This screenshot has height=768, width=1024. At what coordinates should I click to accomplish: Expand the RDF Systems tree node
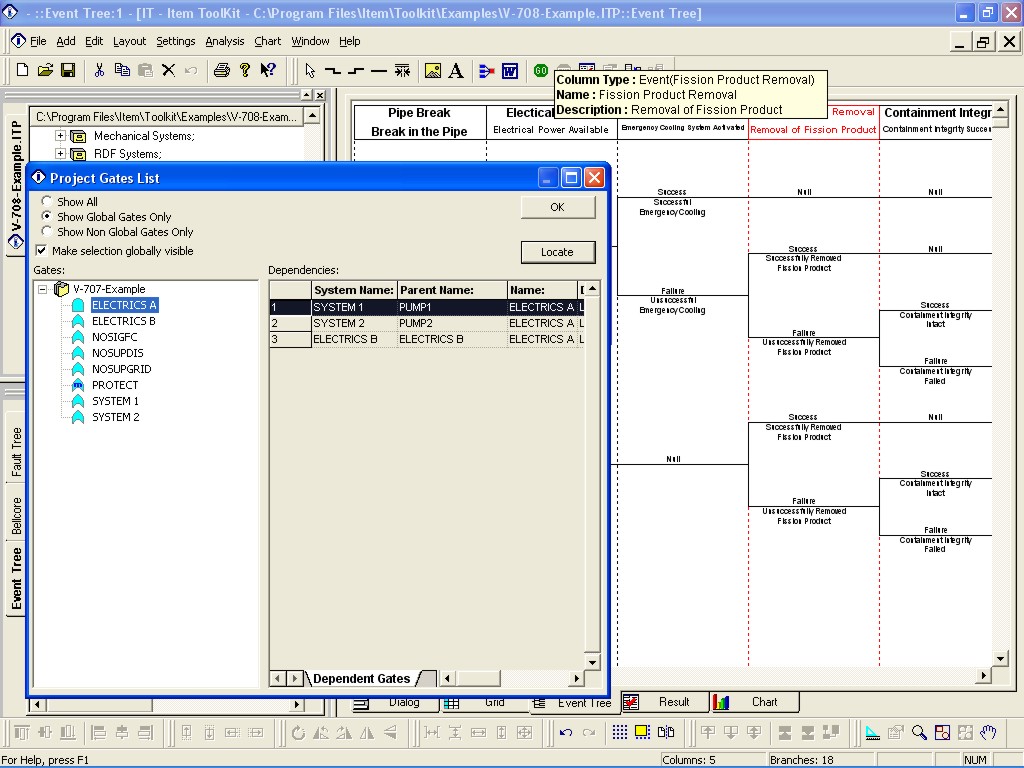click(x=60, y=153)
